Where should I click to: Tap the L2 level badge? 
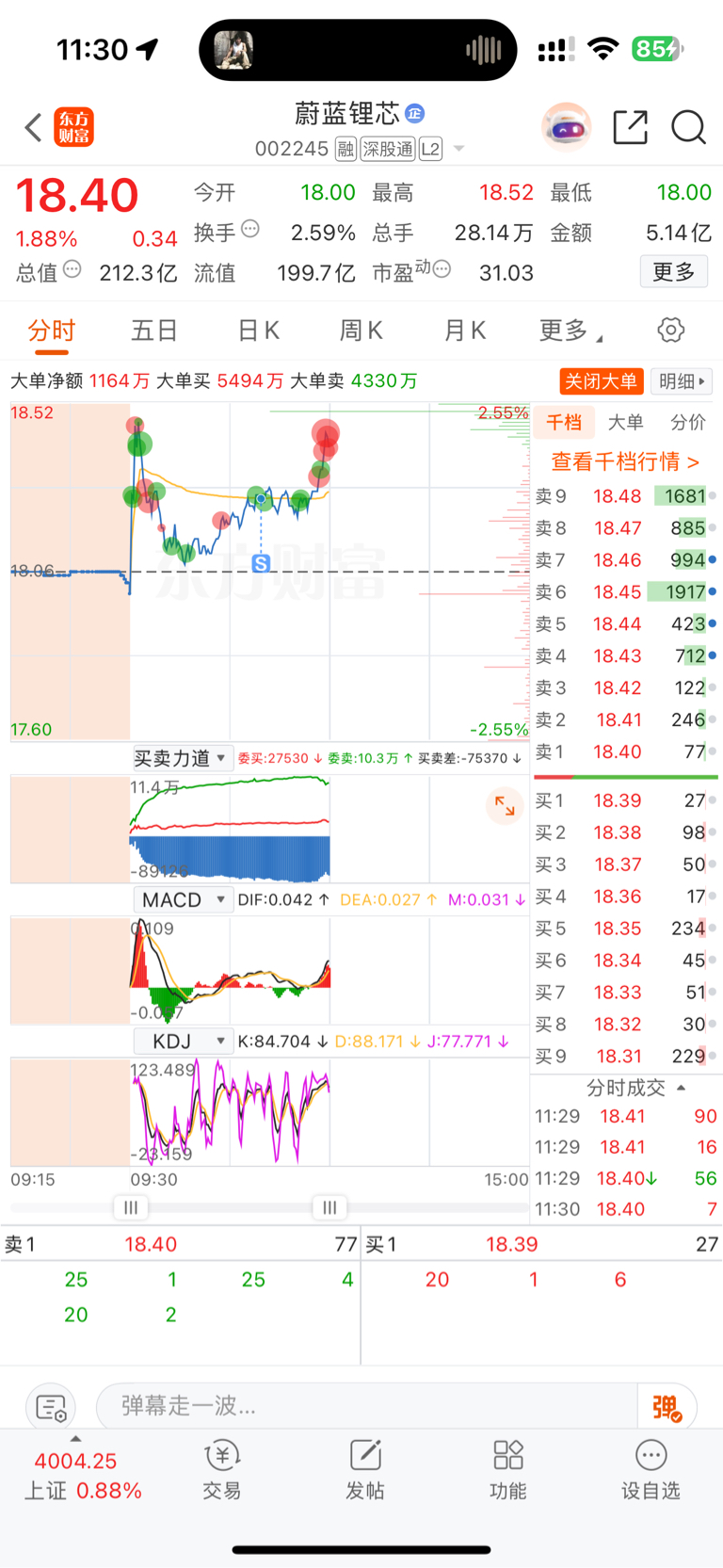[x=430, y=149]
